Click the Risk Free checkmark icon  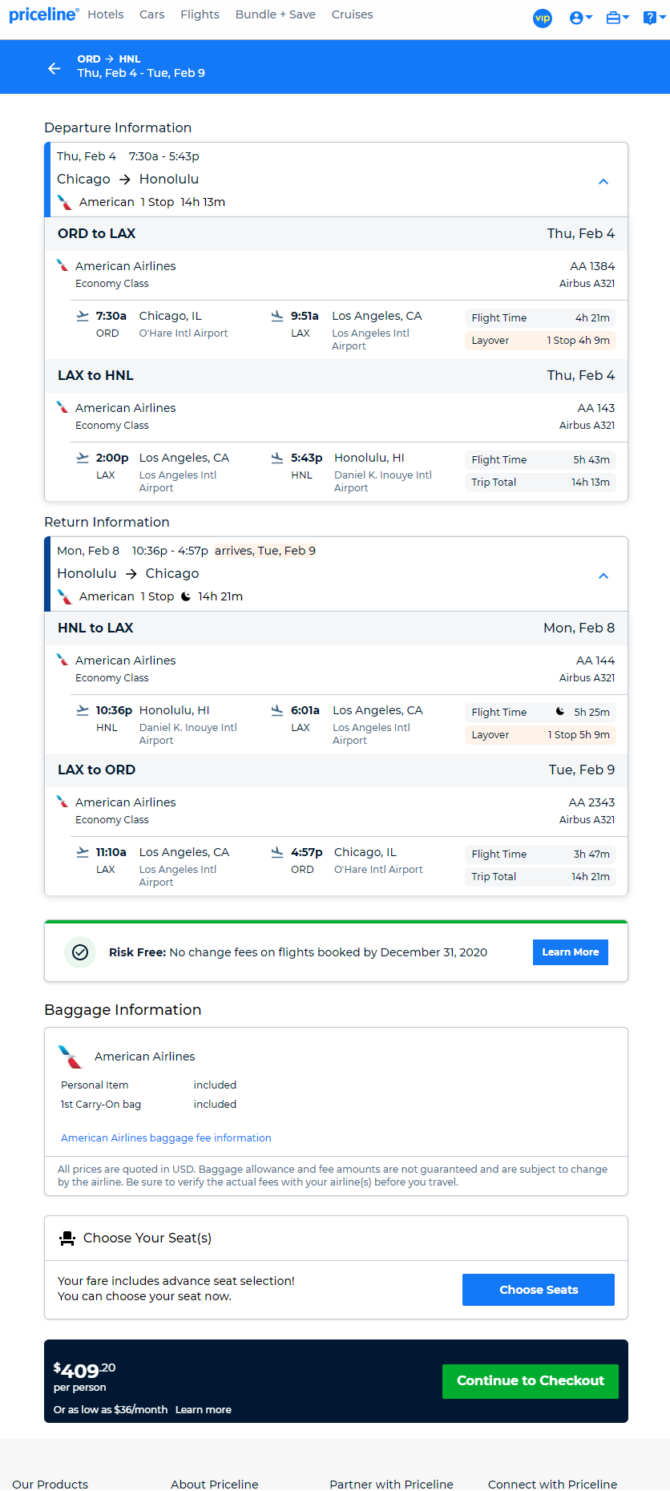click(80, 952)
